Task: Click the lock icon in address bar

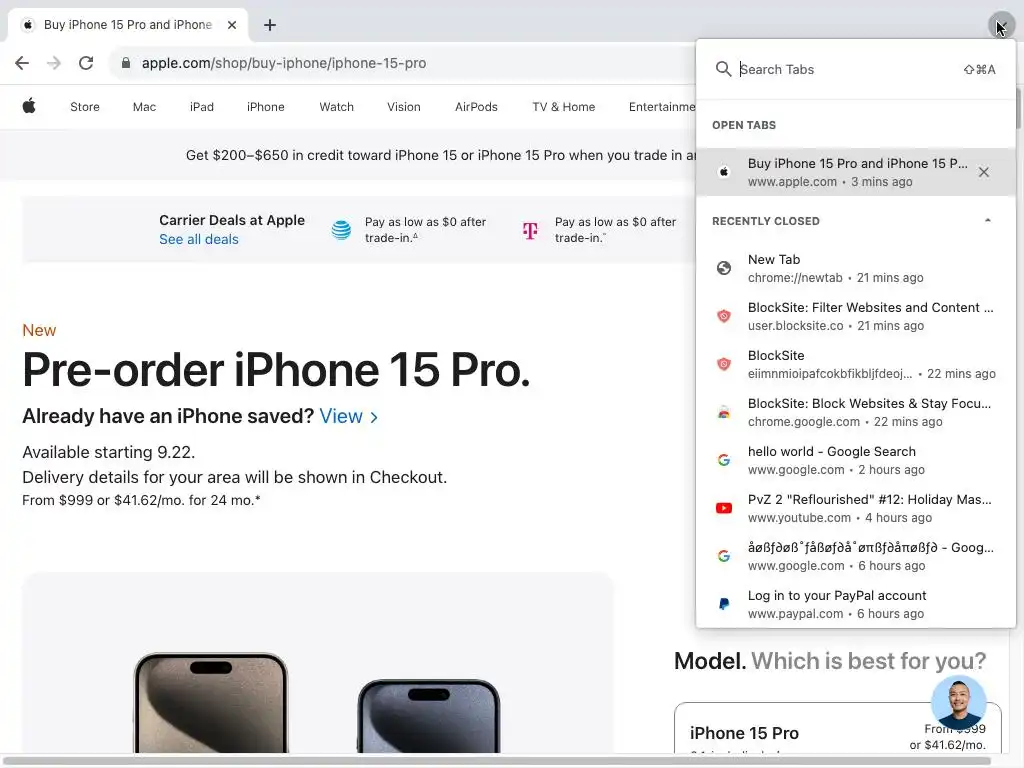Action: pos(126,63)
